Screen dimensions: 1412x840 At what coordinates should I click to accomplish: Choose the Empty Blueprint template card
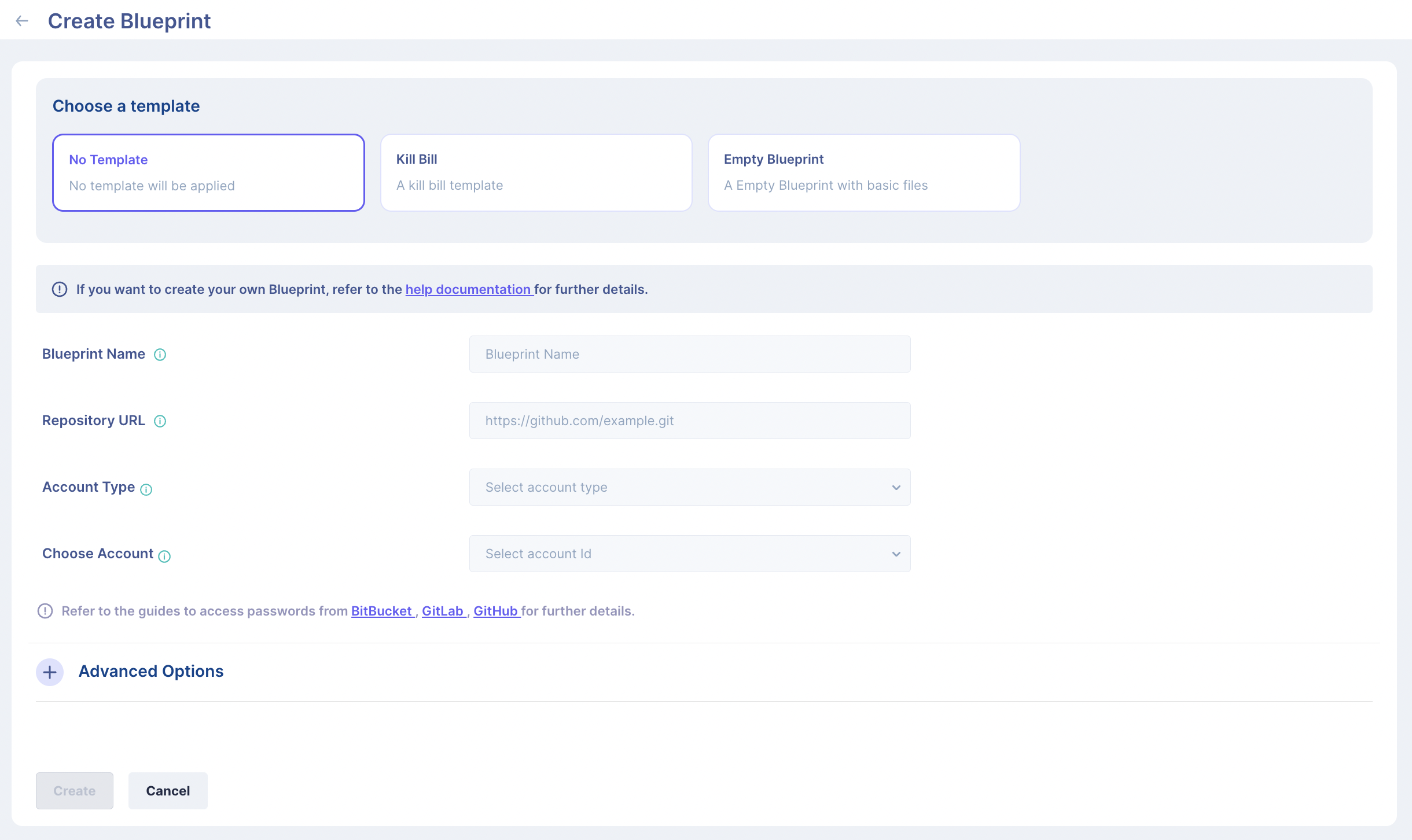[x=864, y=172]
